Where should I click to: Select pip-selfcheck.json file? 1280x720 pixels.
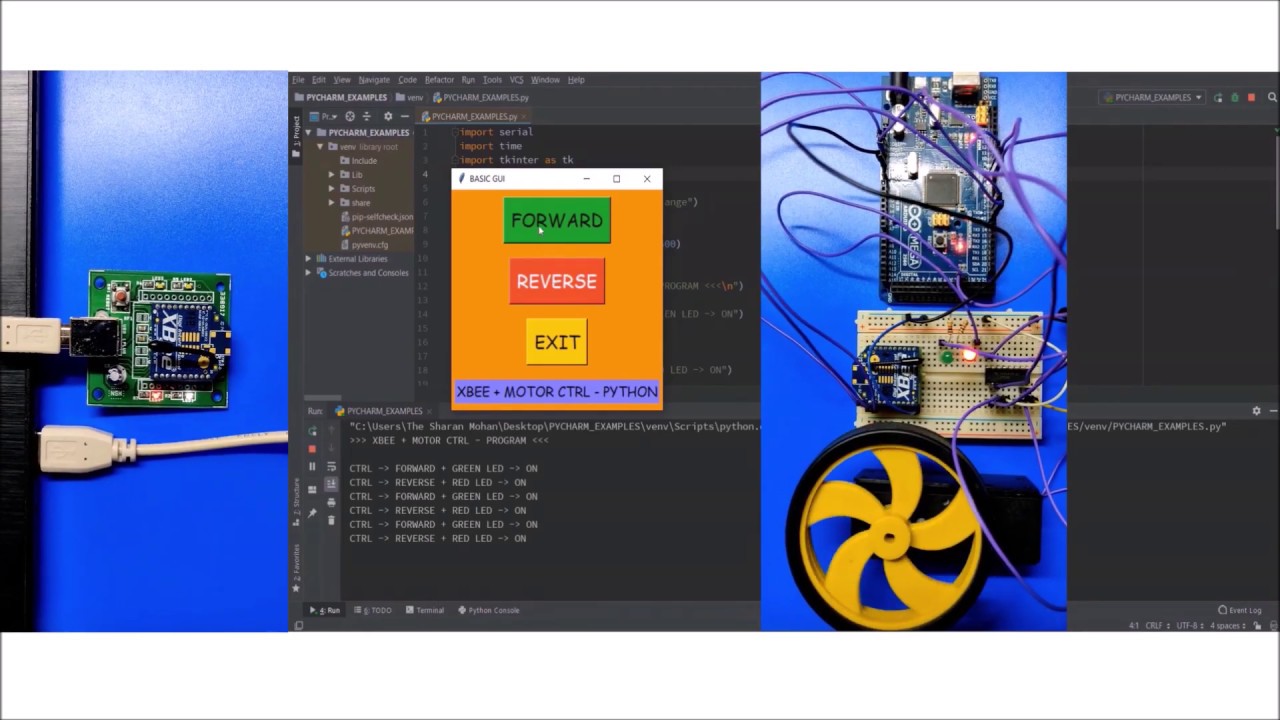pos(376,216)
